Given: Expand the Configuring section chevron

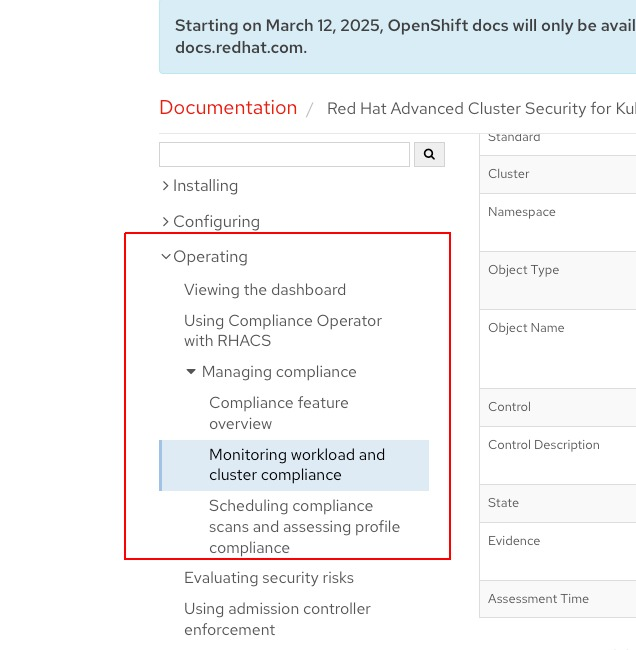Looking at the screenshot, I should click(x=165, y=222).
